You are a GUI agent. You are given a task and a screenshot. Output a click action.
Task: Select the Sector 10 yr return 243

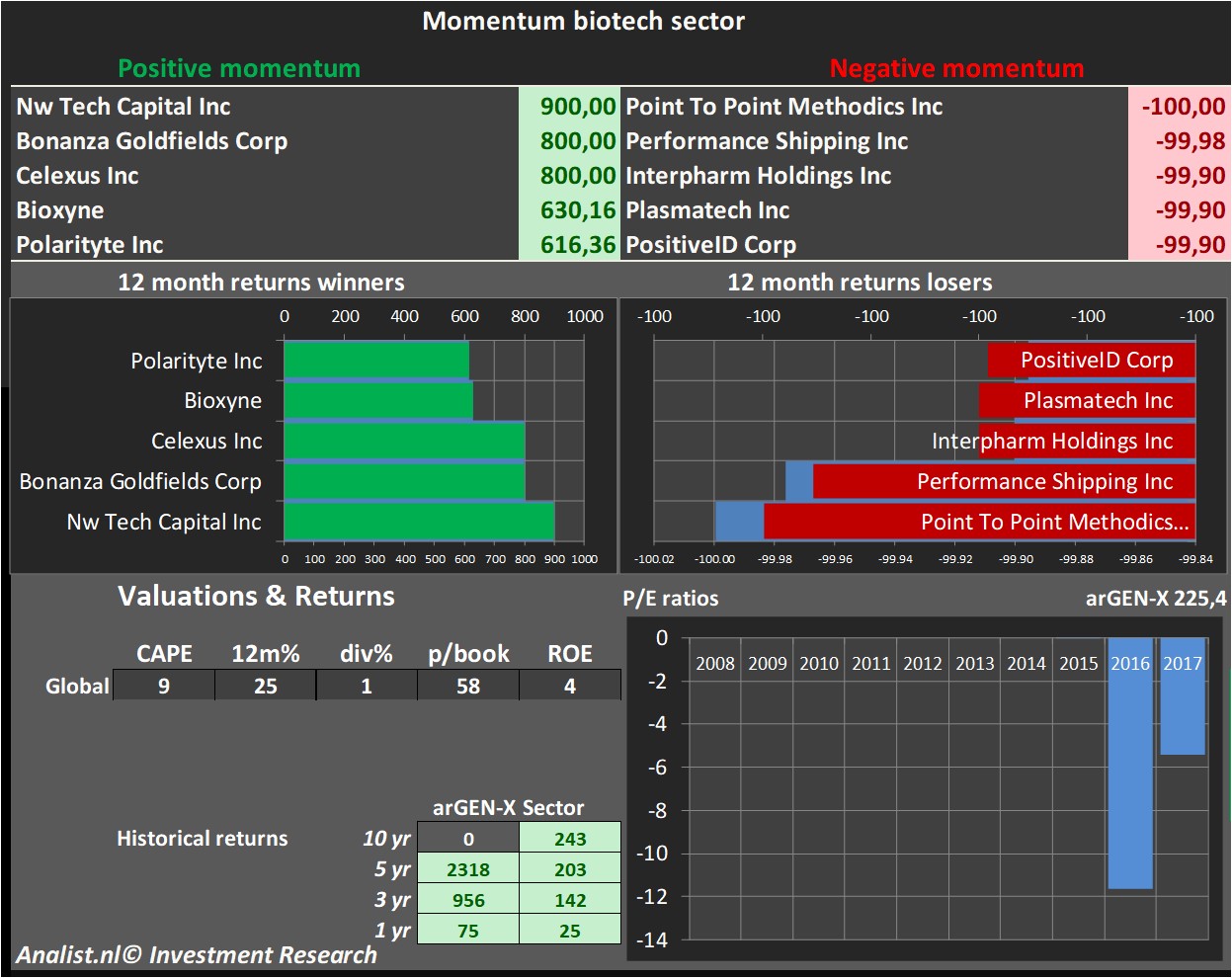pos(570,839)
